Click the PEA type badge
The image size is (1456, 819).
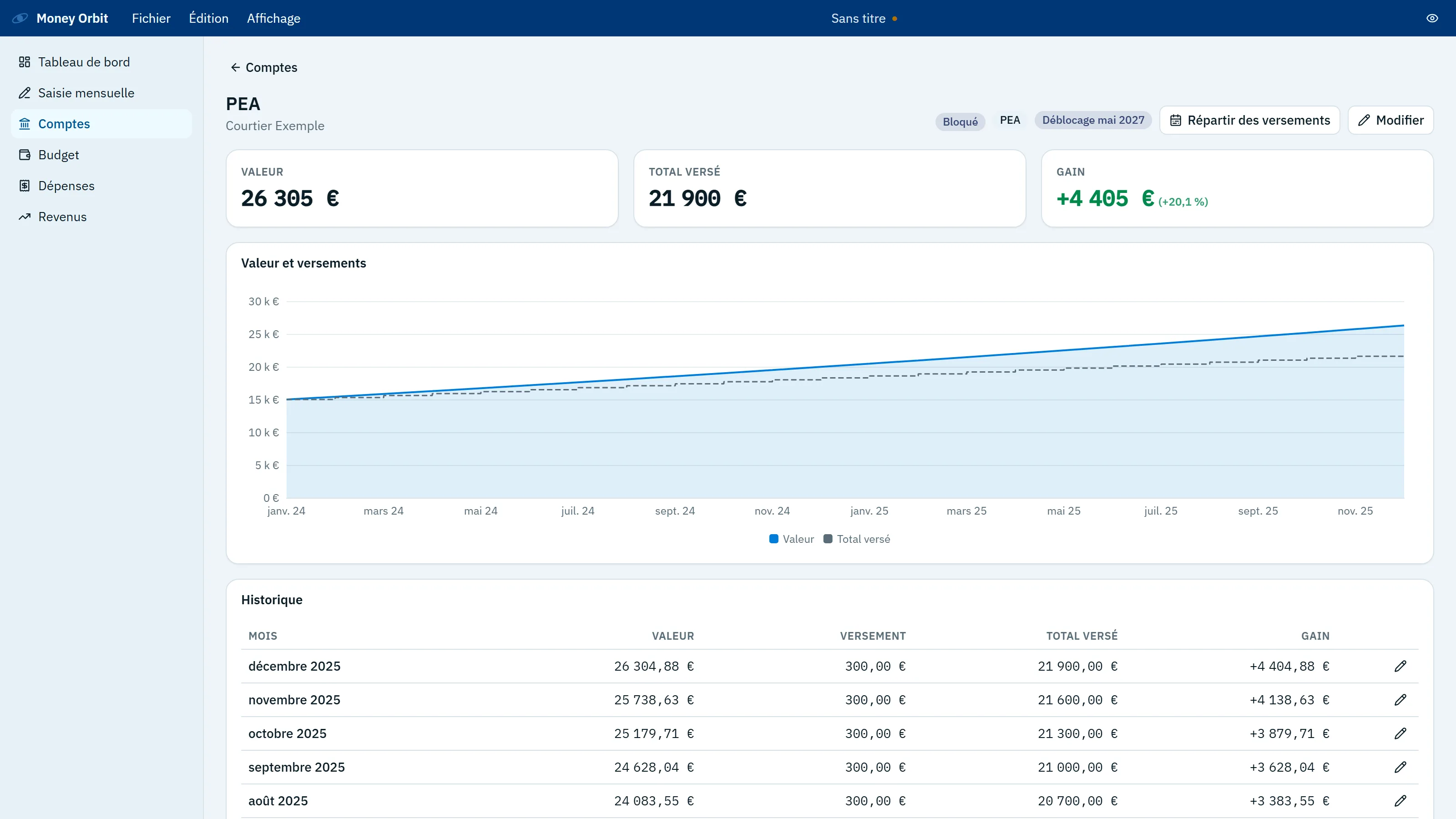tap(1010, 120)
